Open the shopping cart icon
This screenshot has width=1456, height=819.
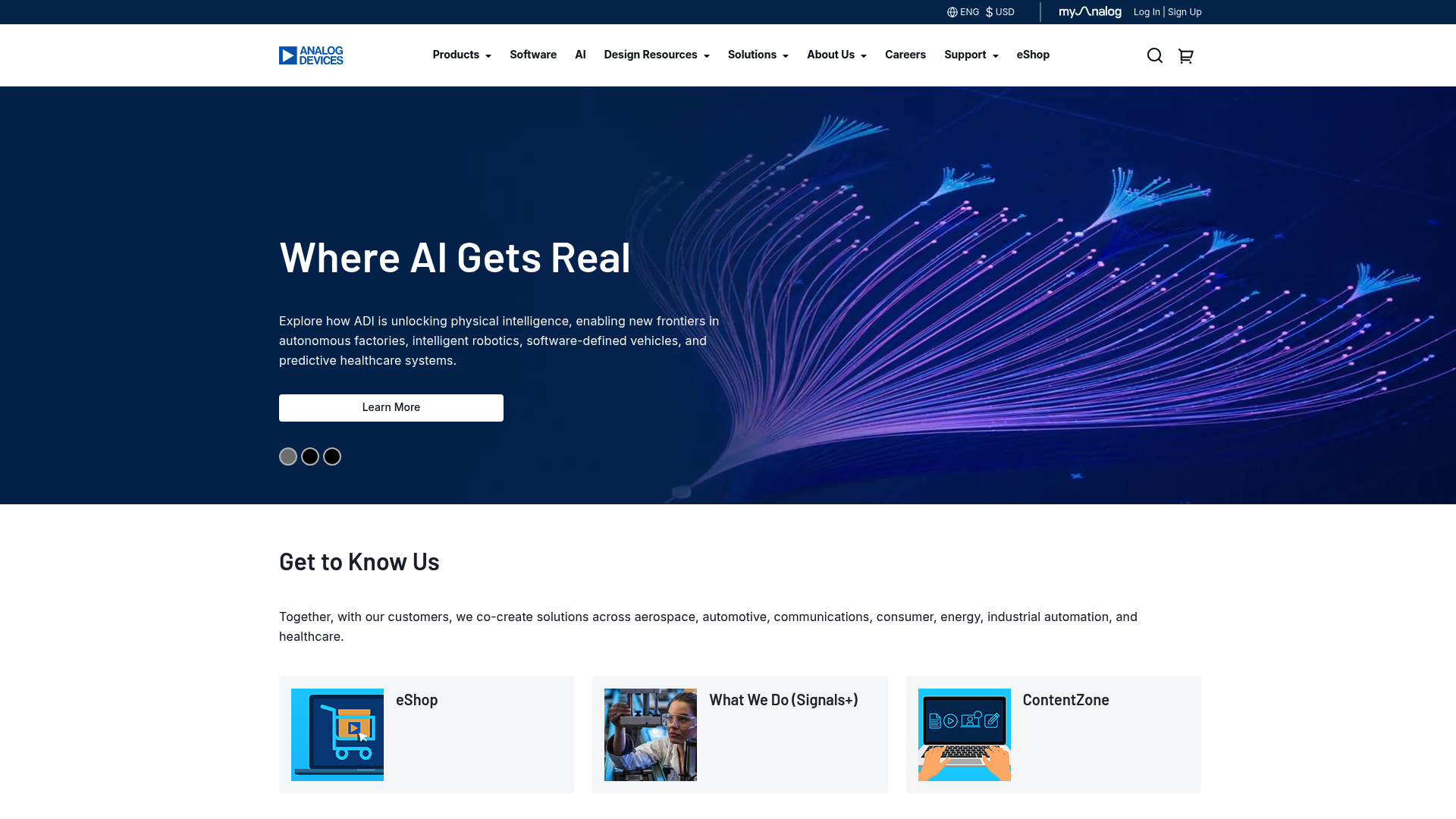pyautogui.click(x=1186, y=55)
